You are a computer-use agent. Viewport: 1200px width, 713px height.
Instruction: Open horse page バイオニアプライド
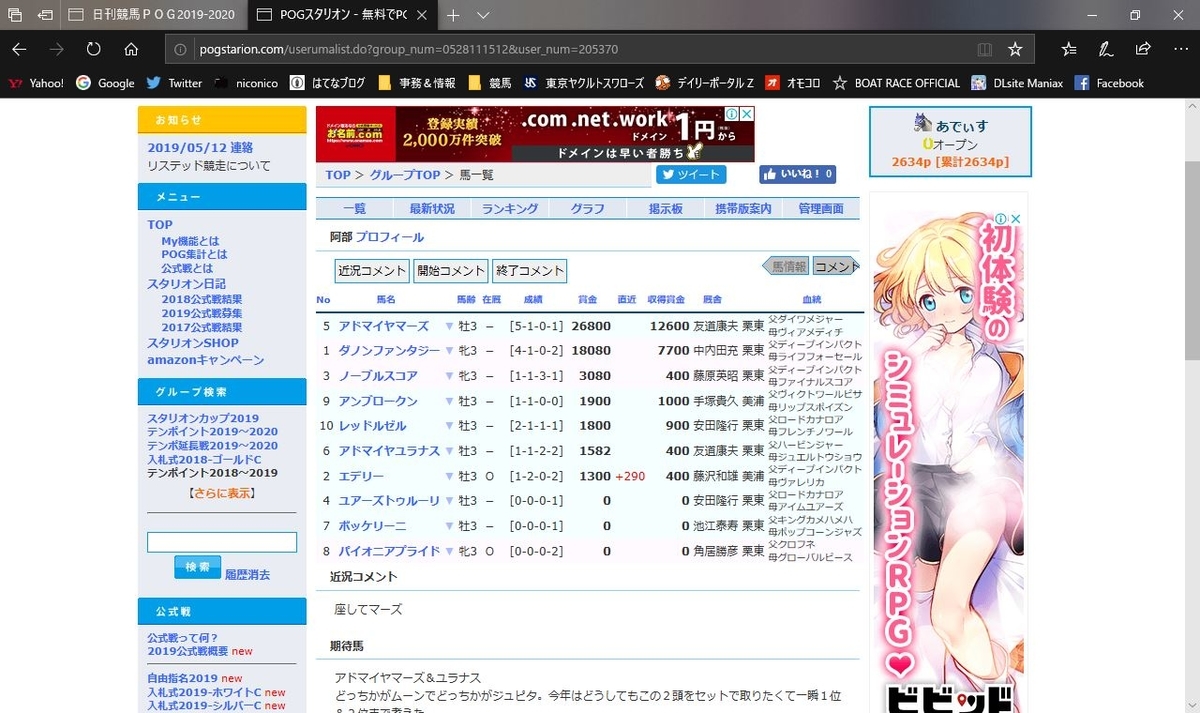389,551
